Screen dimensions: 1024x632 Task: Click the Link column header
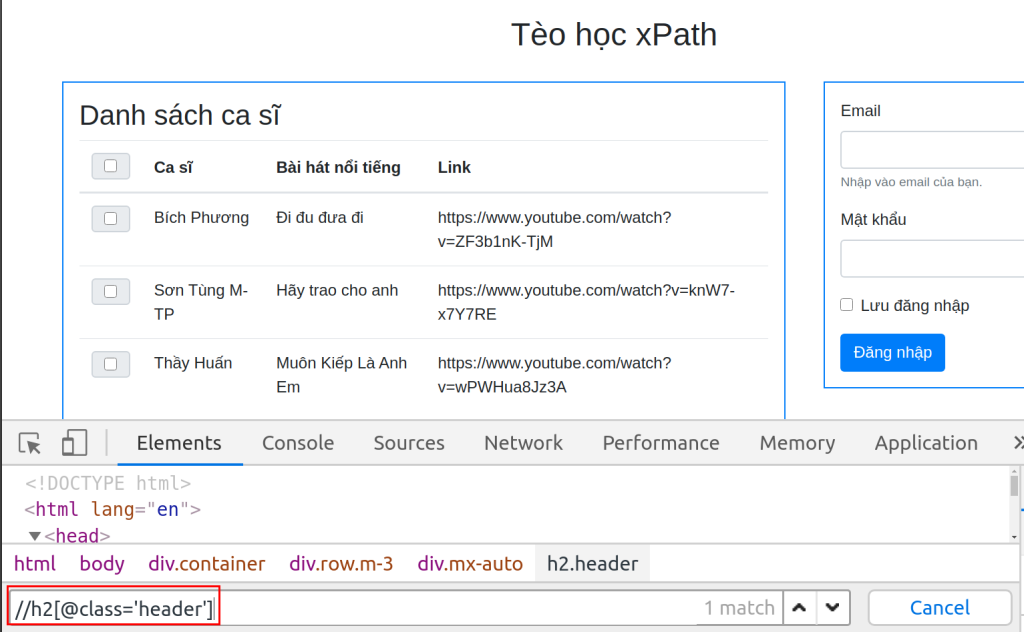(454, 168)
